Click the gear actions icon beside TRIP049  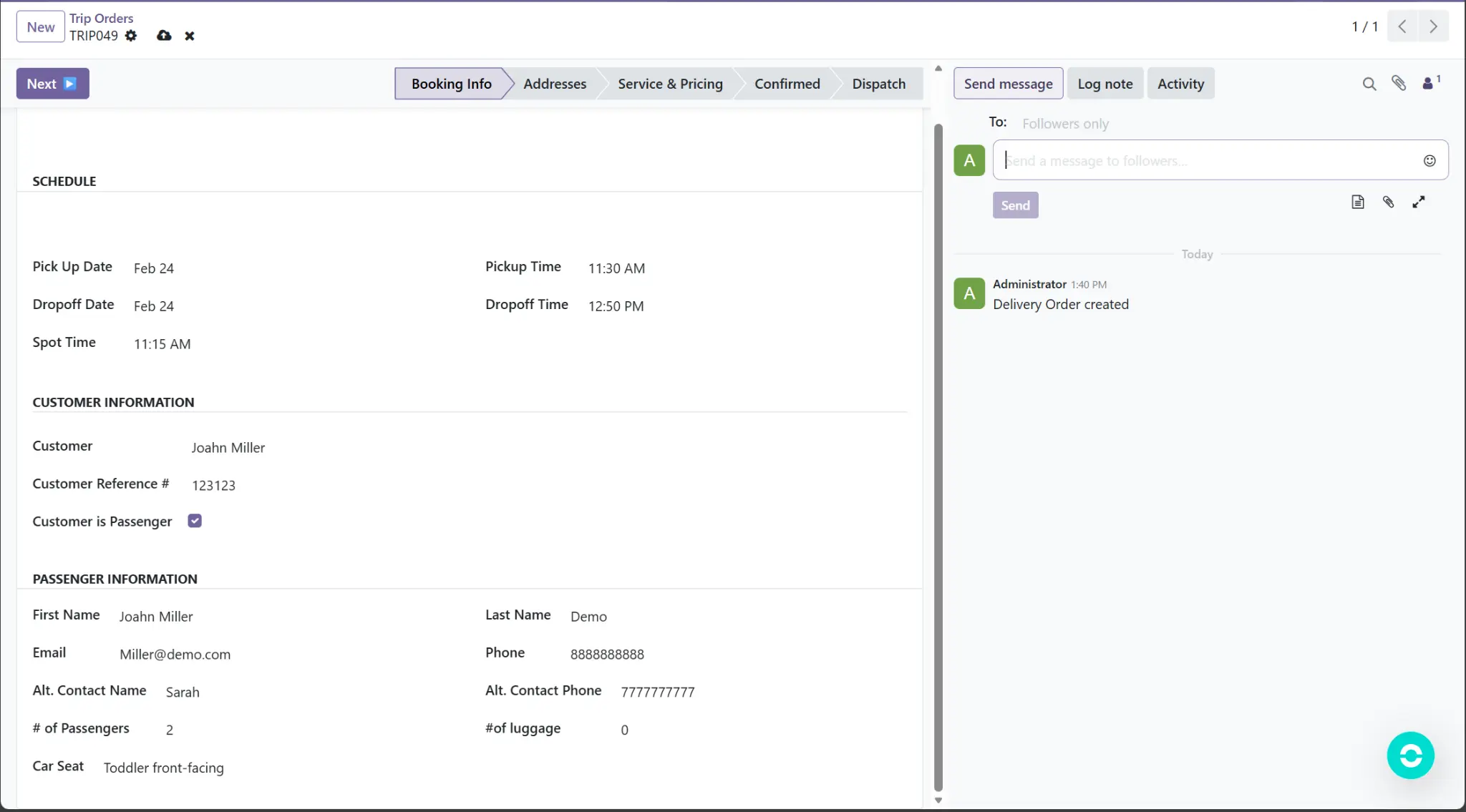(131, 36)
